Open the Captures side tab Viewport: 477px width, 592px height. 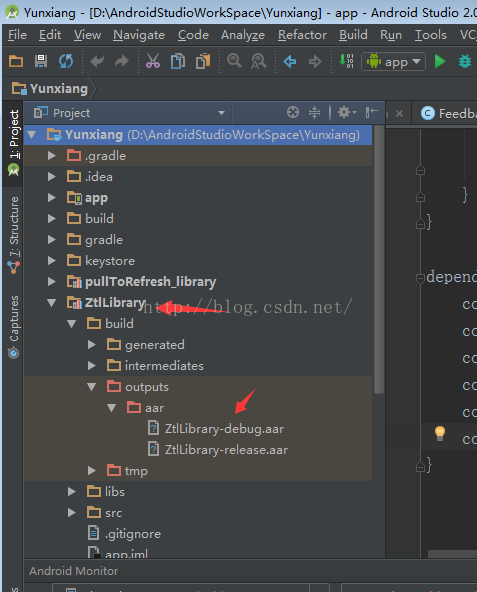coord(14,327)
